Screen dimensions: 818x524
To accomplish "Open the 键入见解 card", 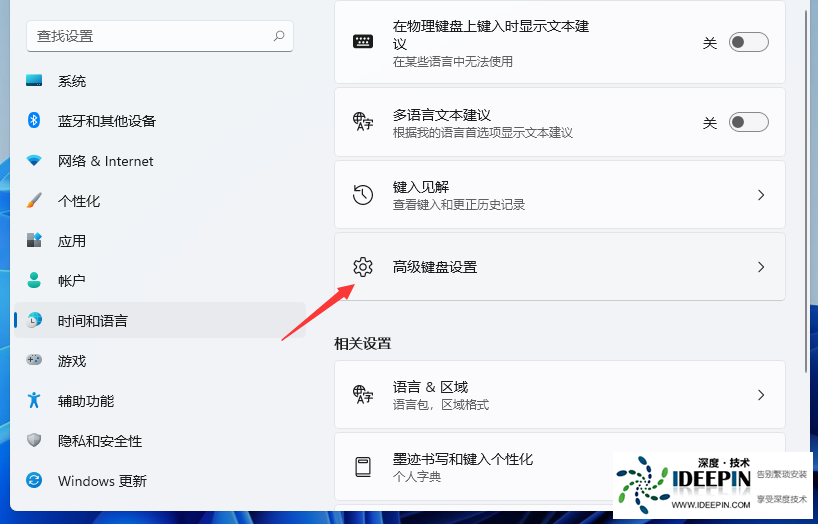I will tap(560, 195).
